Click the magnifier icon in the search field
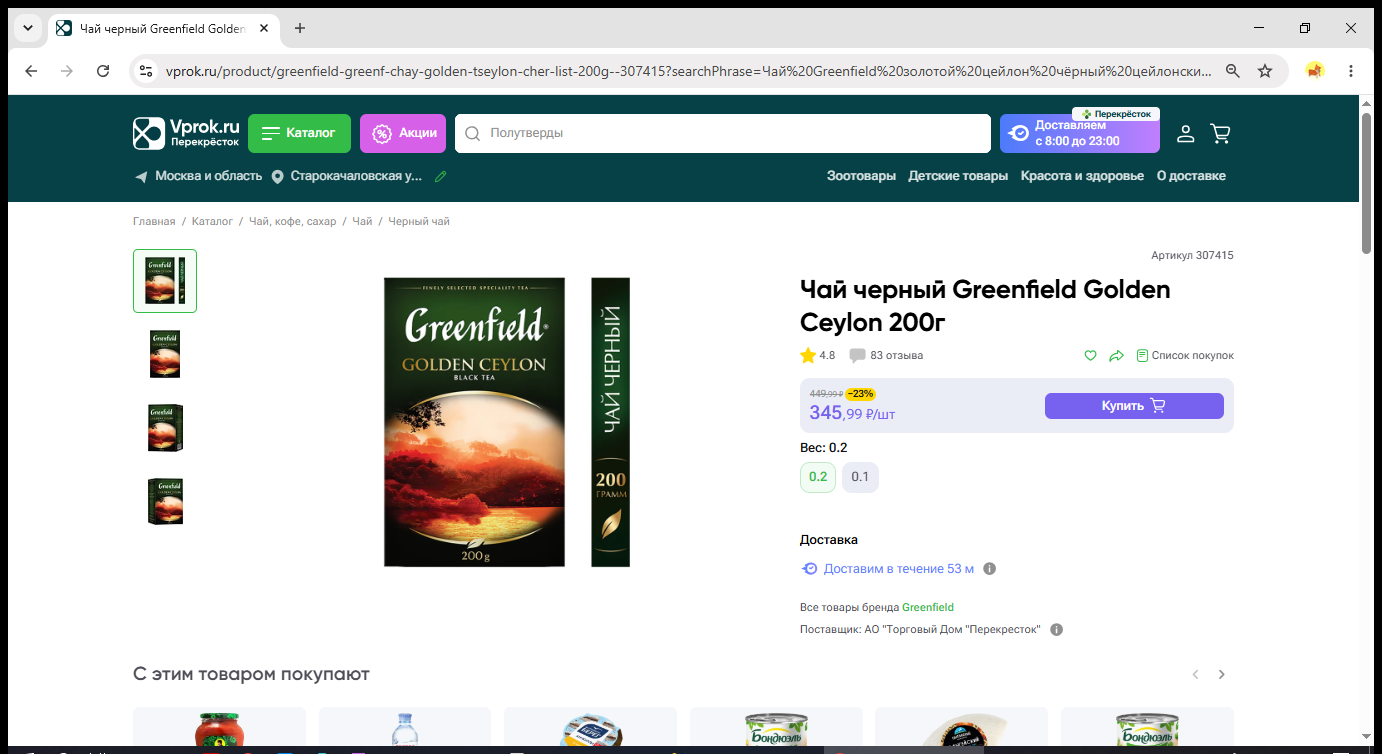Image resolution: width=1382 pixels, height=754 pixels. pos(473,133)
